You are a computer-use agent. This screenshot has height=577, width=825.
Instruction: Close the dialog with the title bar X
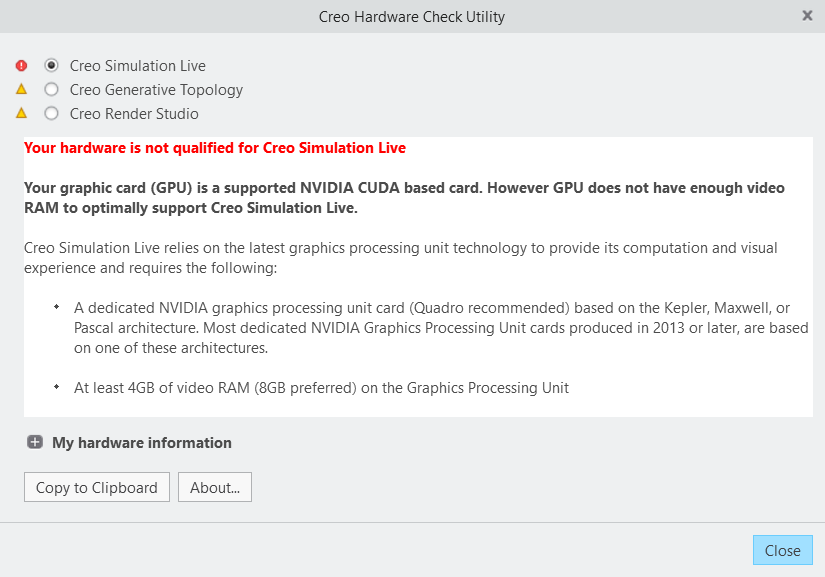pos(807,16)
